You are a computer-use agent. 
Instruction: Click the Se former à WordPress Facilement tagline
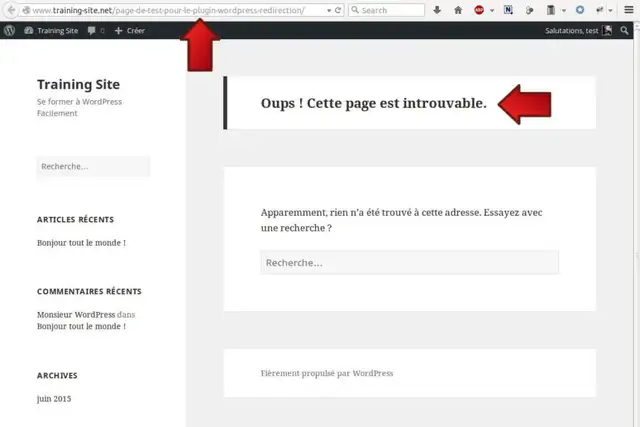point(80,107)
